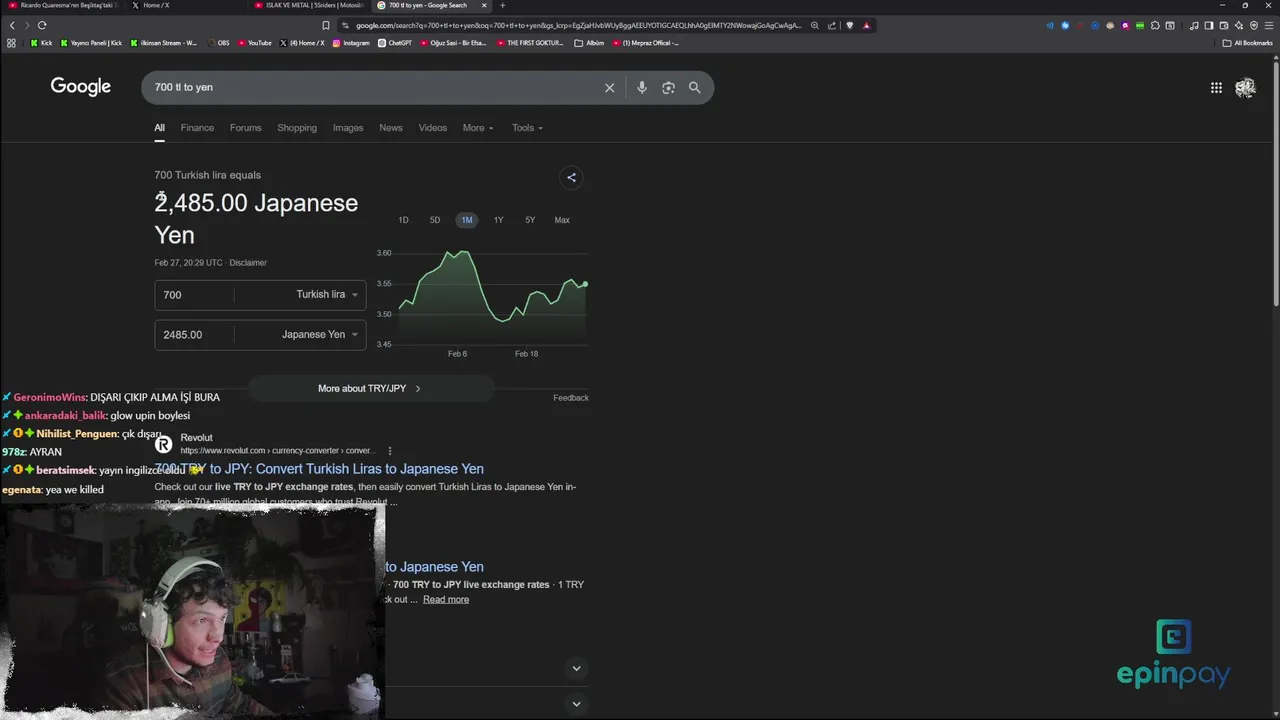Expand the first collapsed question chevron
The height and width of the screenshot is (720, 1280).
click(576, 668)
